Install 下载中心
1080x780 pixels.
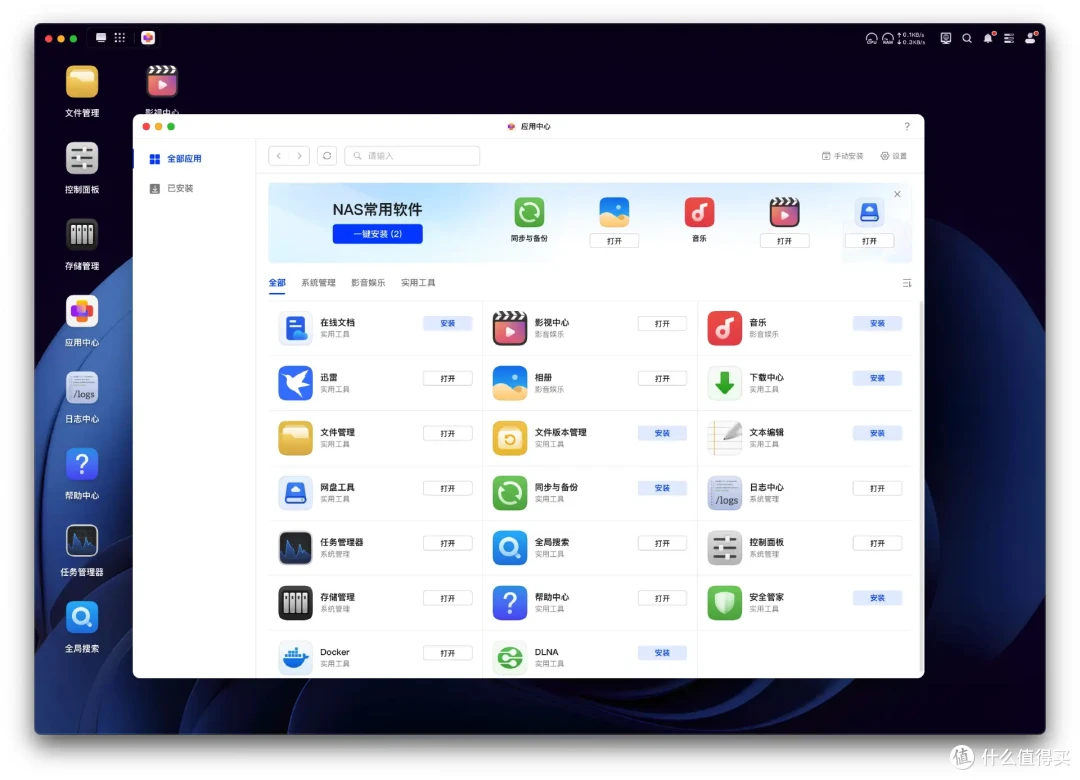click(877, 378)
